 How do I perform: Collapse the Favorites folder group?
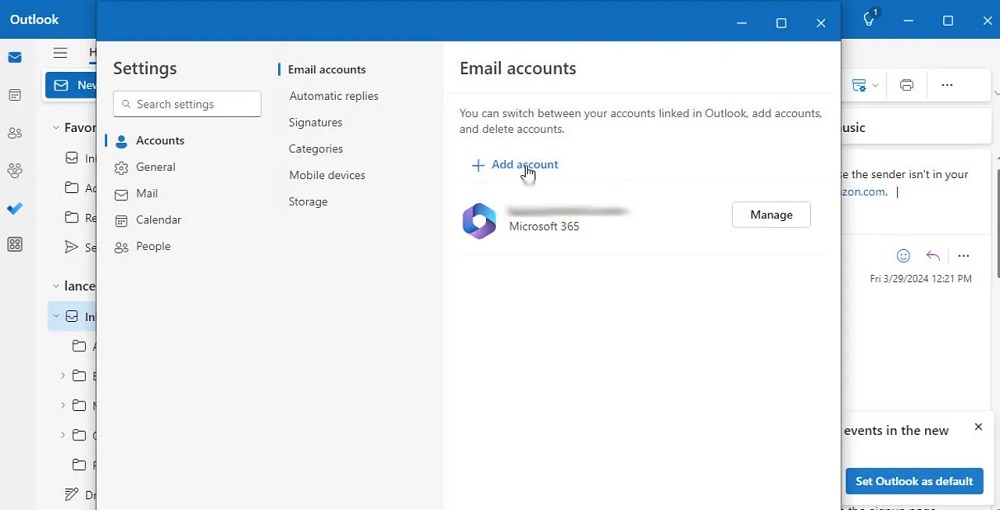click(56, 128)
